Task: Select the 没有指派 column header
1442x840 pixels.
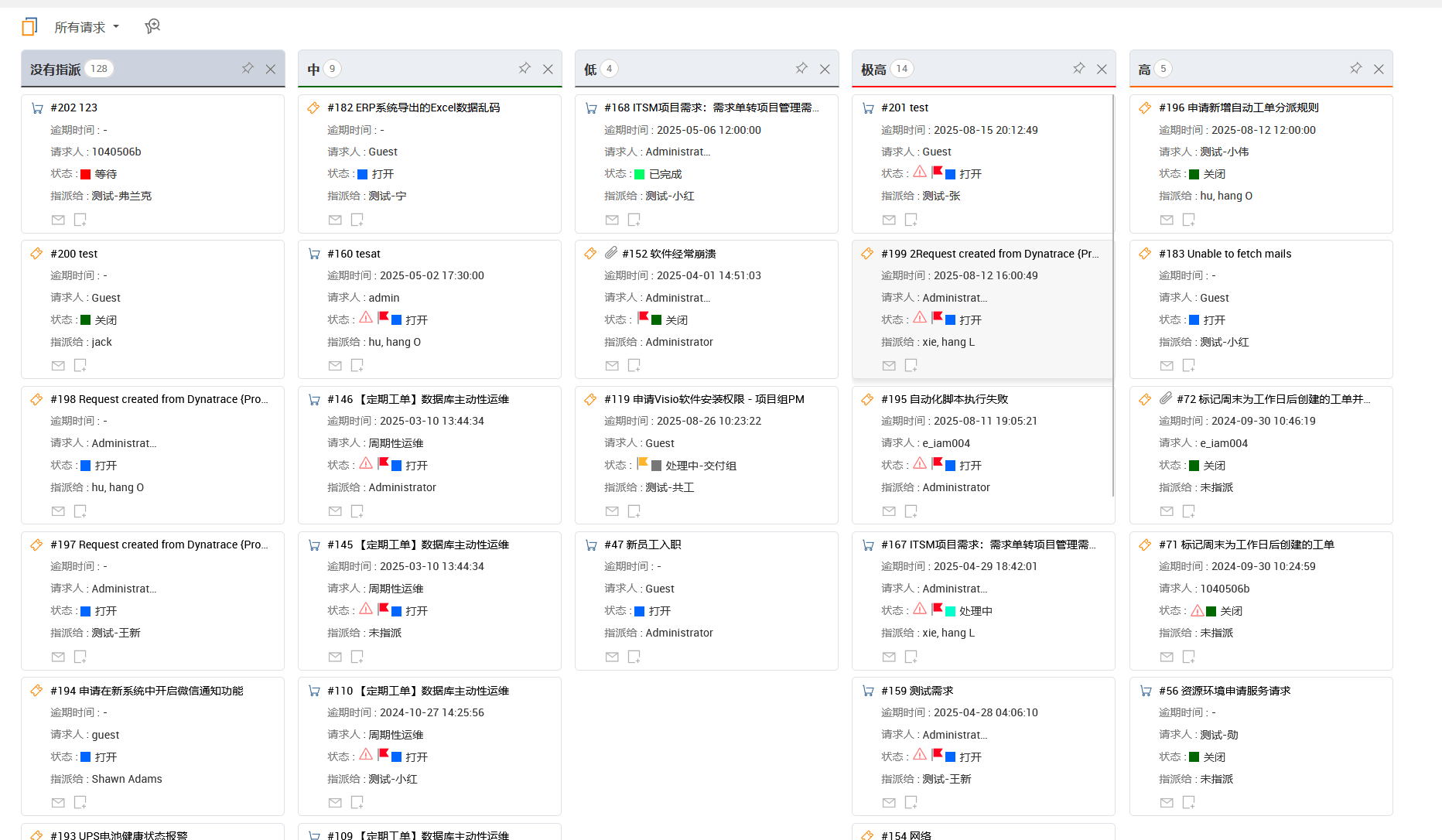Action: pos(55,70)
